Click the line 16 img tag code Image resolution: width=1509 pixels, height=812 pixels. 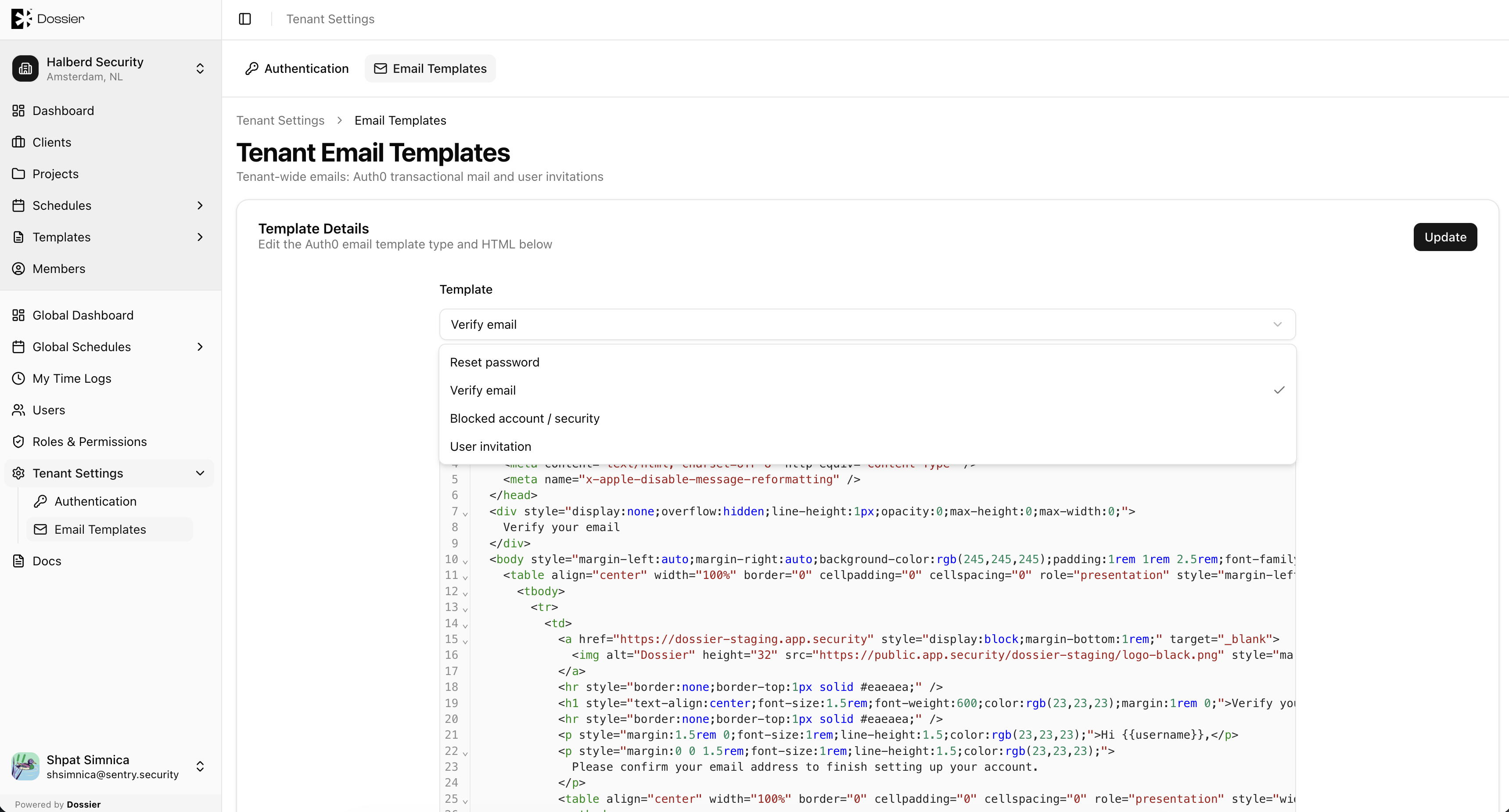point(933,655)
